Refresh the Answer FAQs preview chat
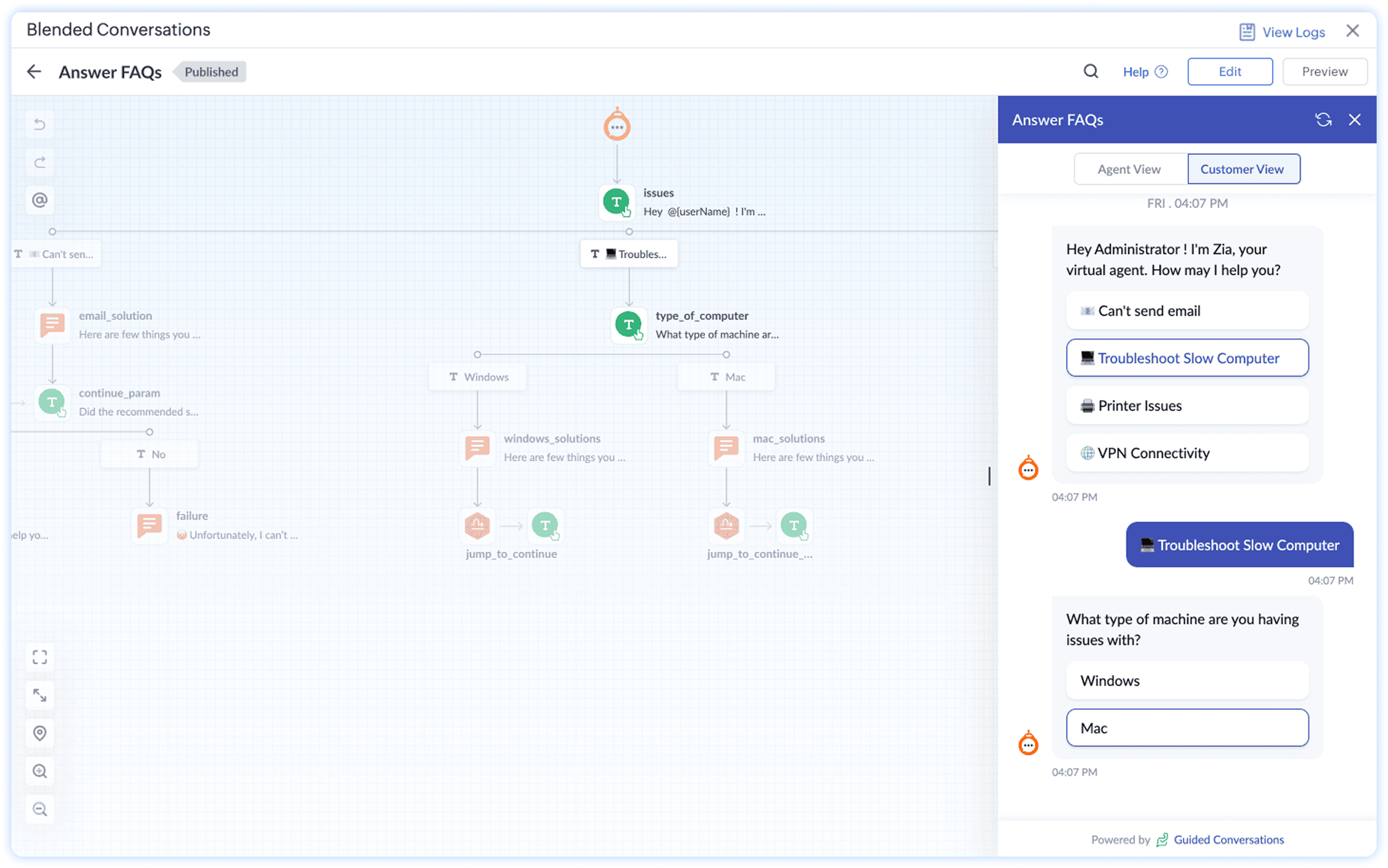1388x868 pixels. tap(1323, 119)
